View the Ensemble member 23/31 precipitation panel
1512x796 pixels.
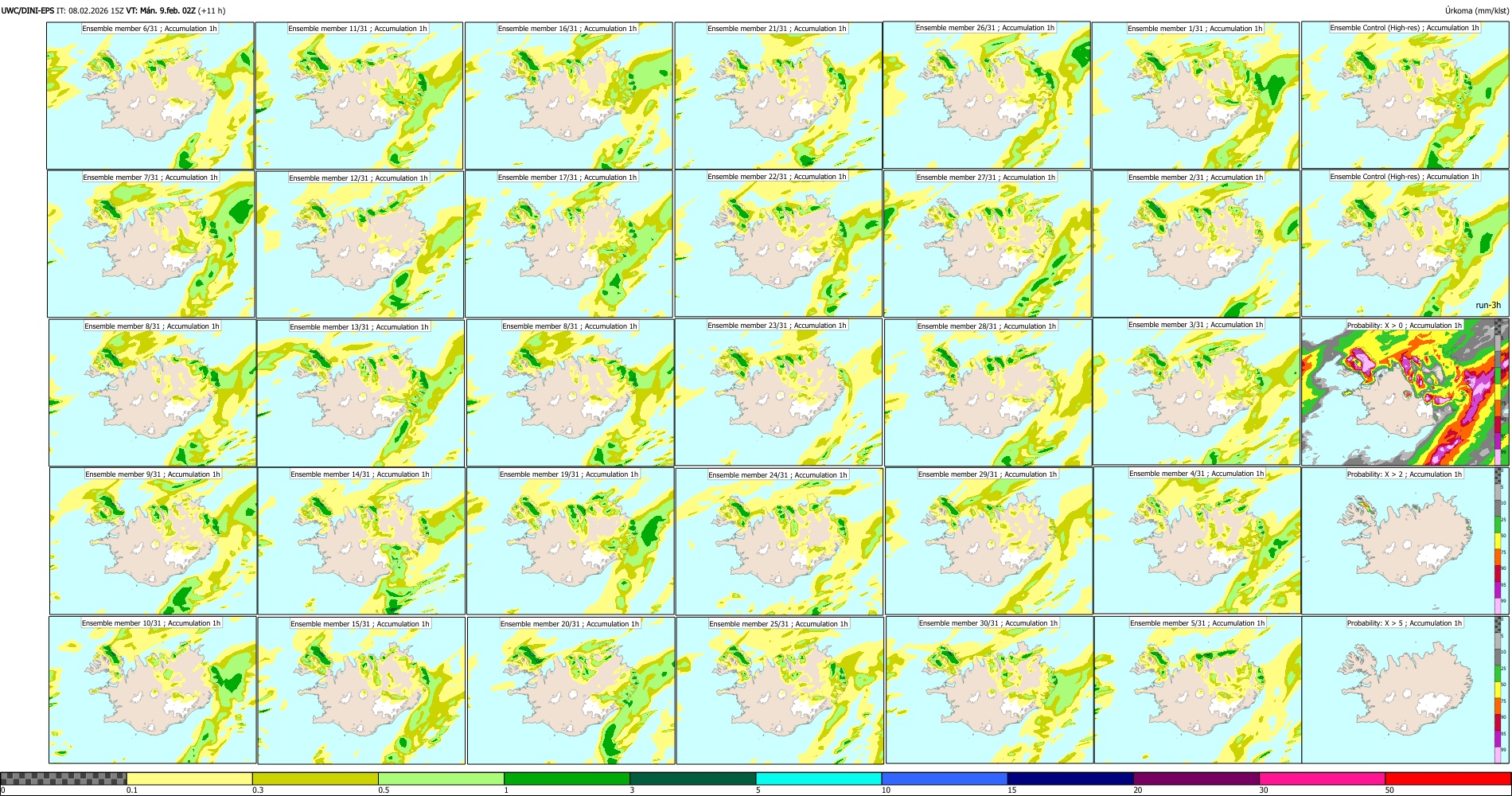point(778,392)
